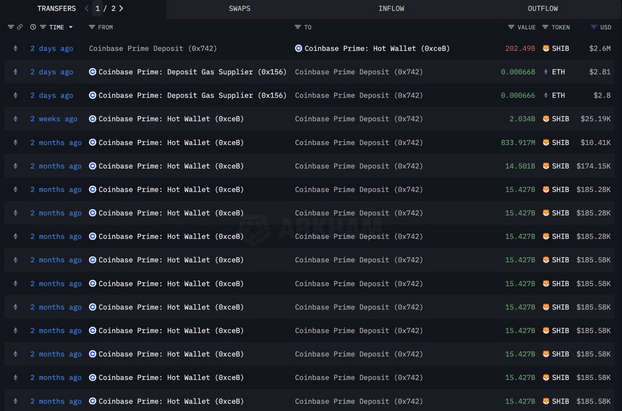622x411 pixels.
Task: Click SHIB token icon in $174.15K row
Action: (x=546, y=166)
